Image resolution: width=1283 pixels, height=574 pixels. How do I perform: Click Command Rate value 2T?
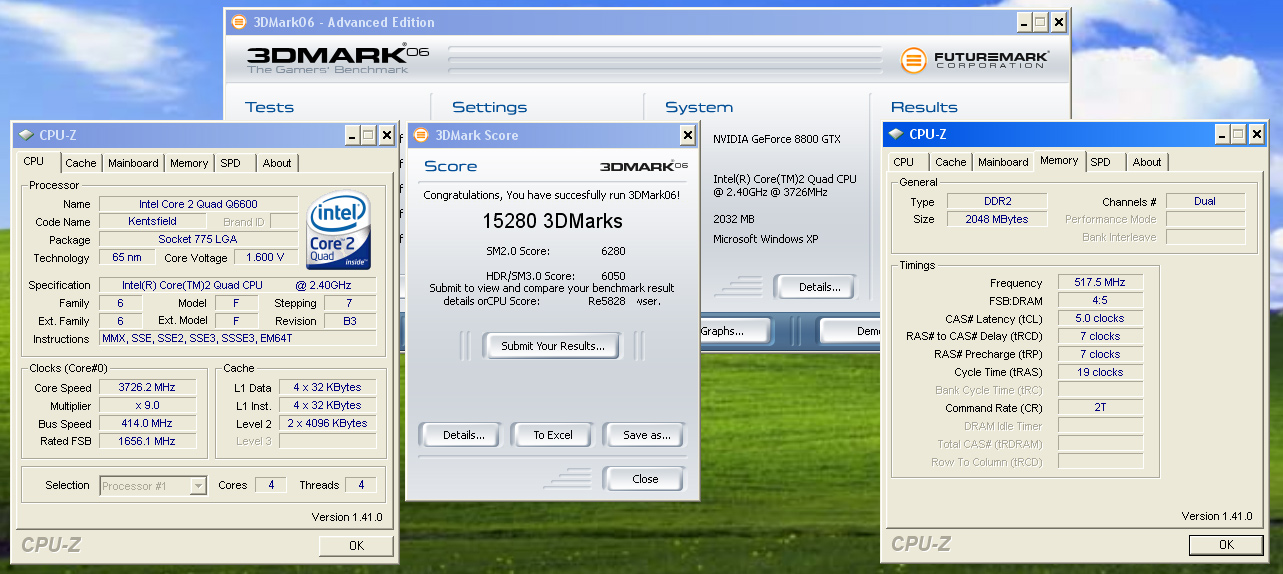(x=1100, y=408)
